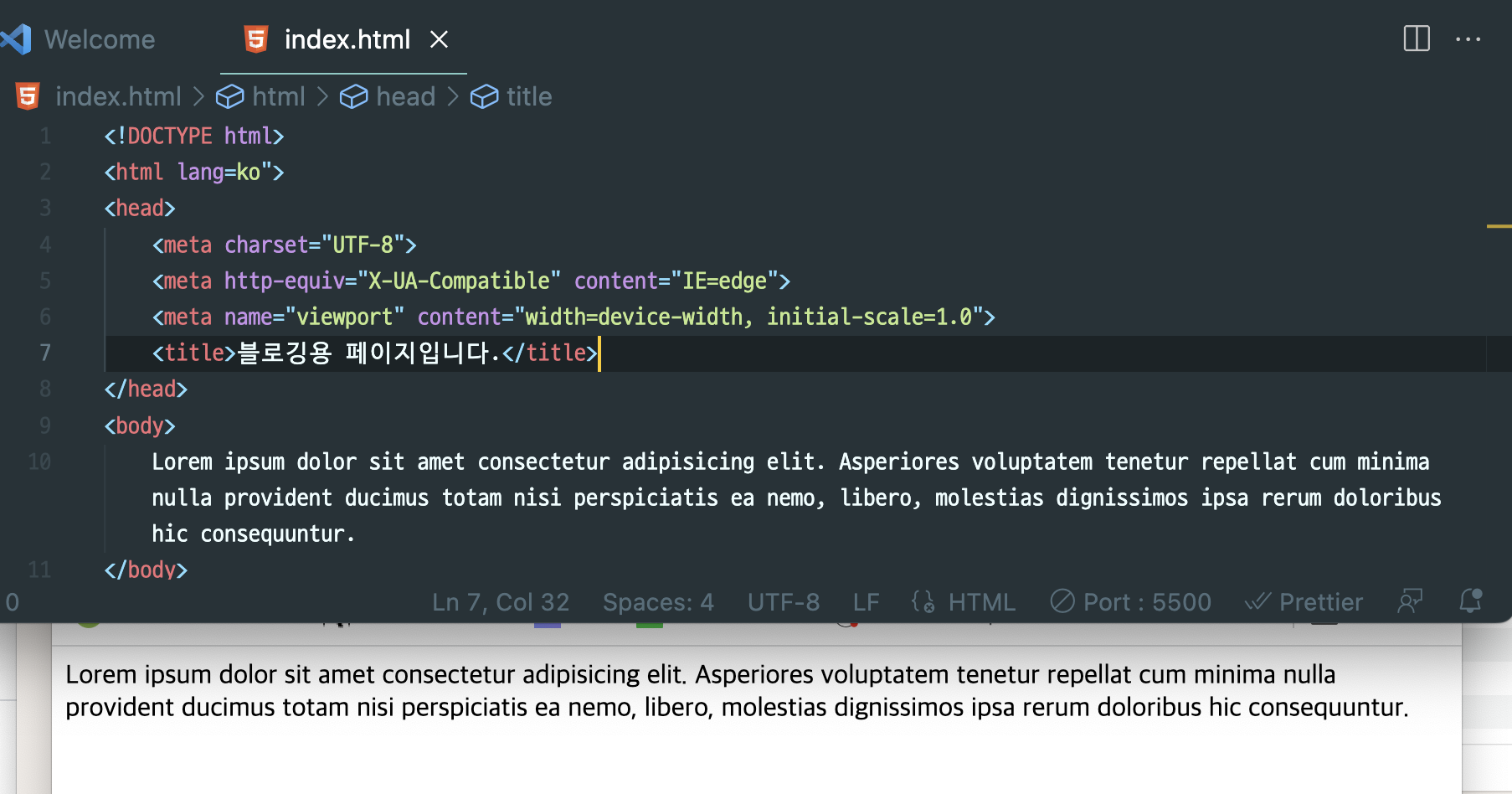Click line number 7 in the gutter

click(x=45, y=353)
